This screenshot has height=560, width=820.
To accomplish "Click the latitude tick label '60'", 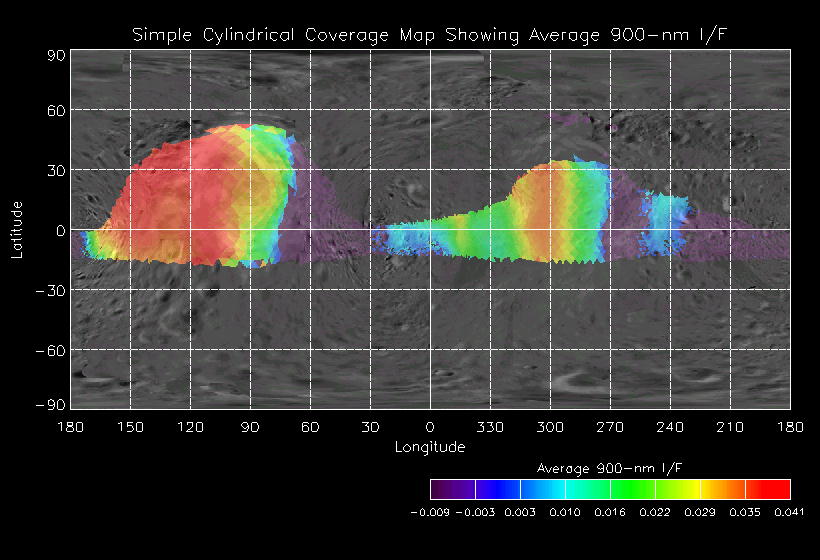I will click(56, 110).
